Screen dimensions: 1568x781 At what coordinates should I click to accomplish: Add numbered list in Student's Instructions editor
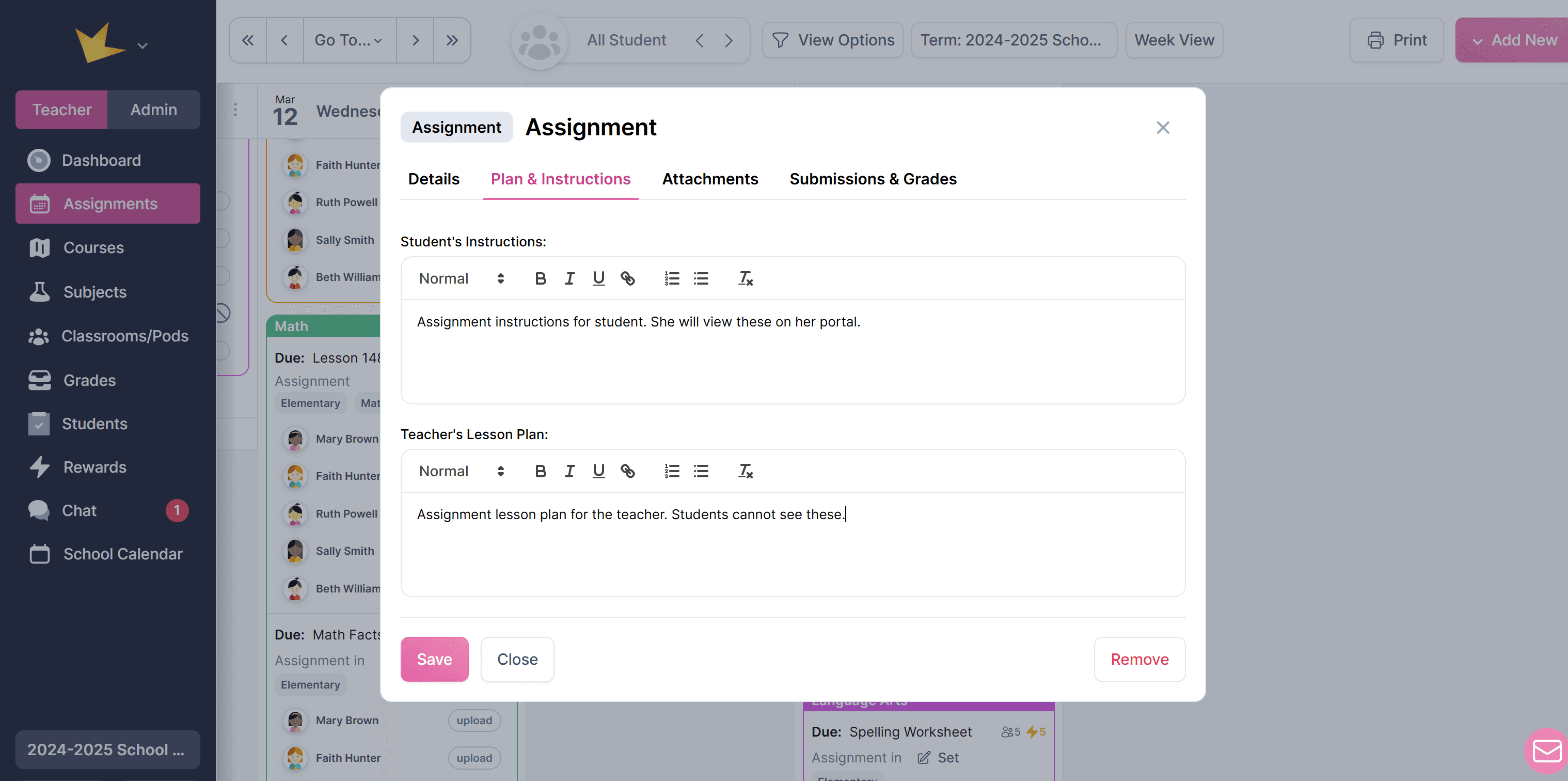click(x=671, y=278)
